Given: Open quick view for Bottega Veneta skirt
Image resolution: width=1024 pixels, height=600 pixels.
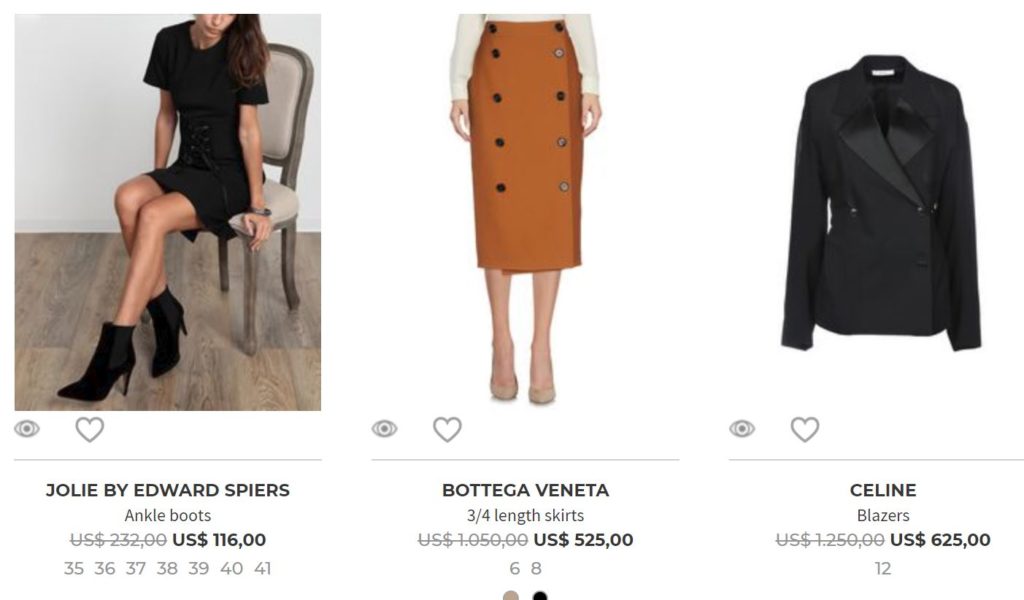Looking at the screenshot, I should pos(385,429).
